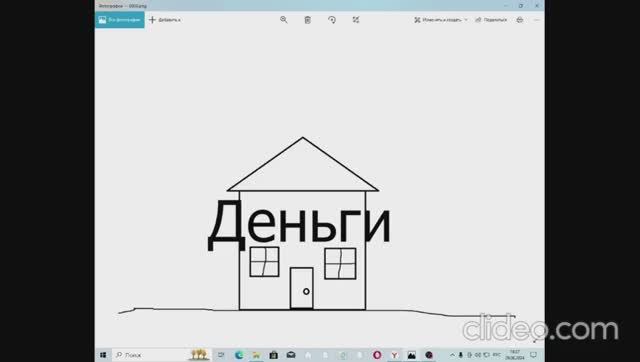Open the Edit and create dropdown
This screenshot has height=362, width=640.
(x=441, y=20)
